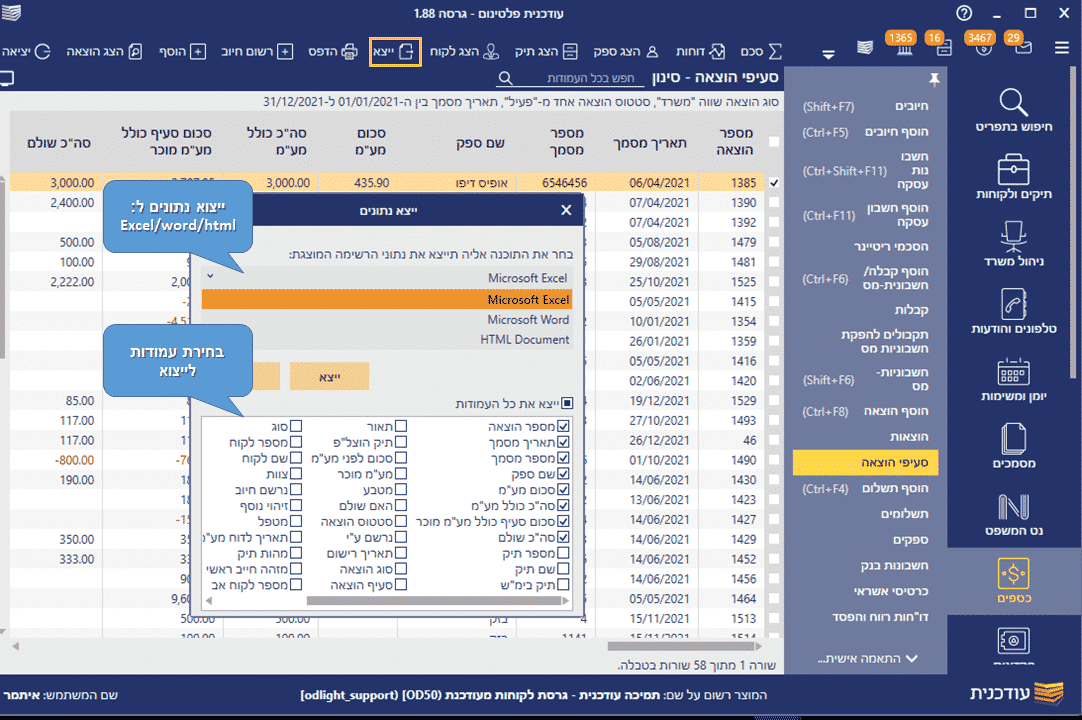The height and width of the screenshot is (720, 1082).
Task: Open ניהול משרד in the sidebar
Action: click(x=1014, y=244)
